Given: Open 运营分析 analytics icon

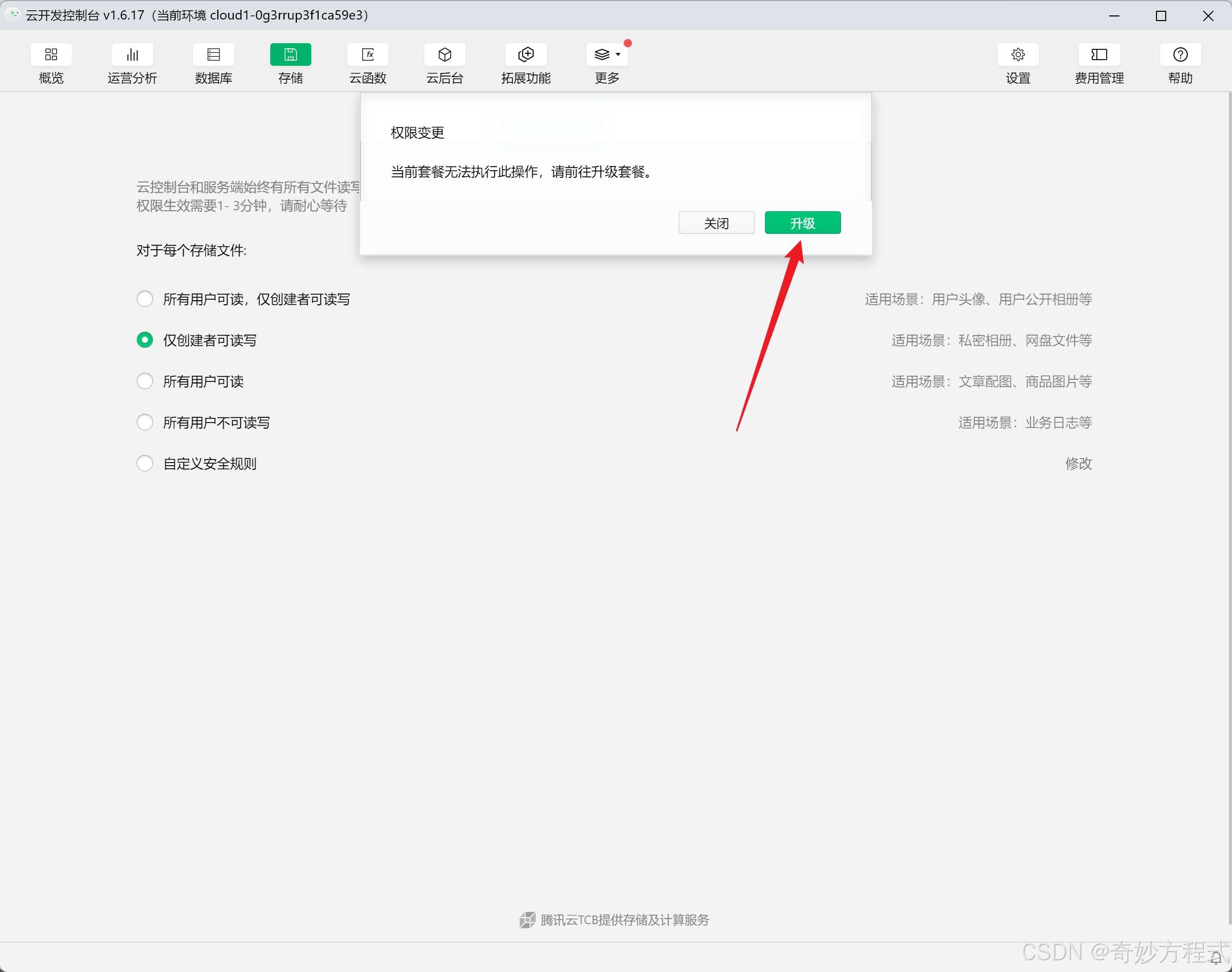Looking at the screenshot, I should click(132, 54).
